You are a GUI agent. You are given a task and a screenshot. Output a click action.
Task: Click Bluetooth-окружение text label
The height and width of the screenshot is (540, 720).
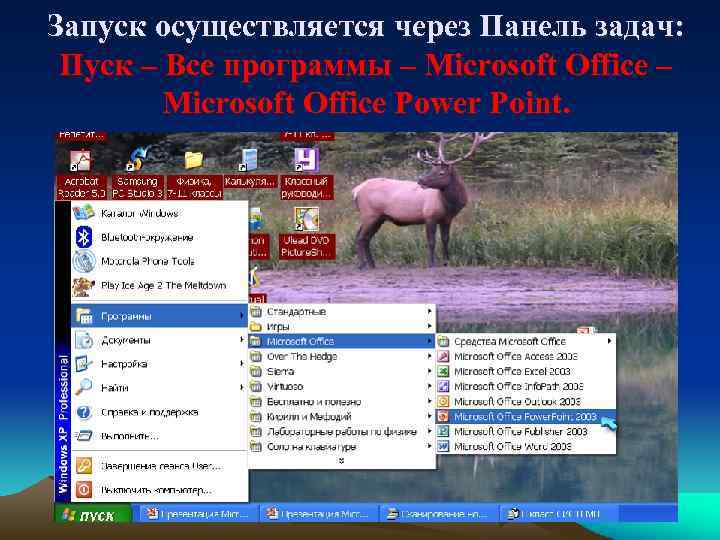[x=147, y=237]
